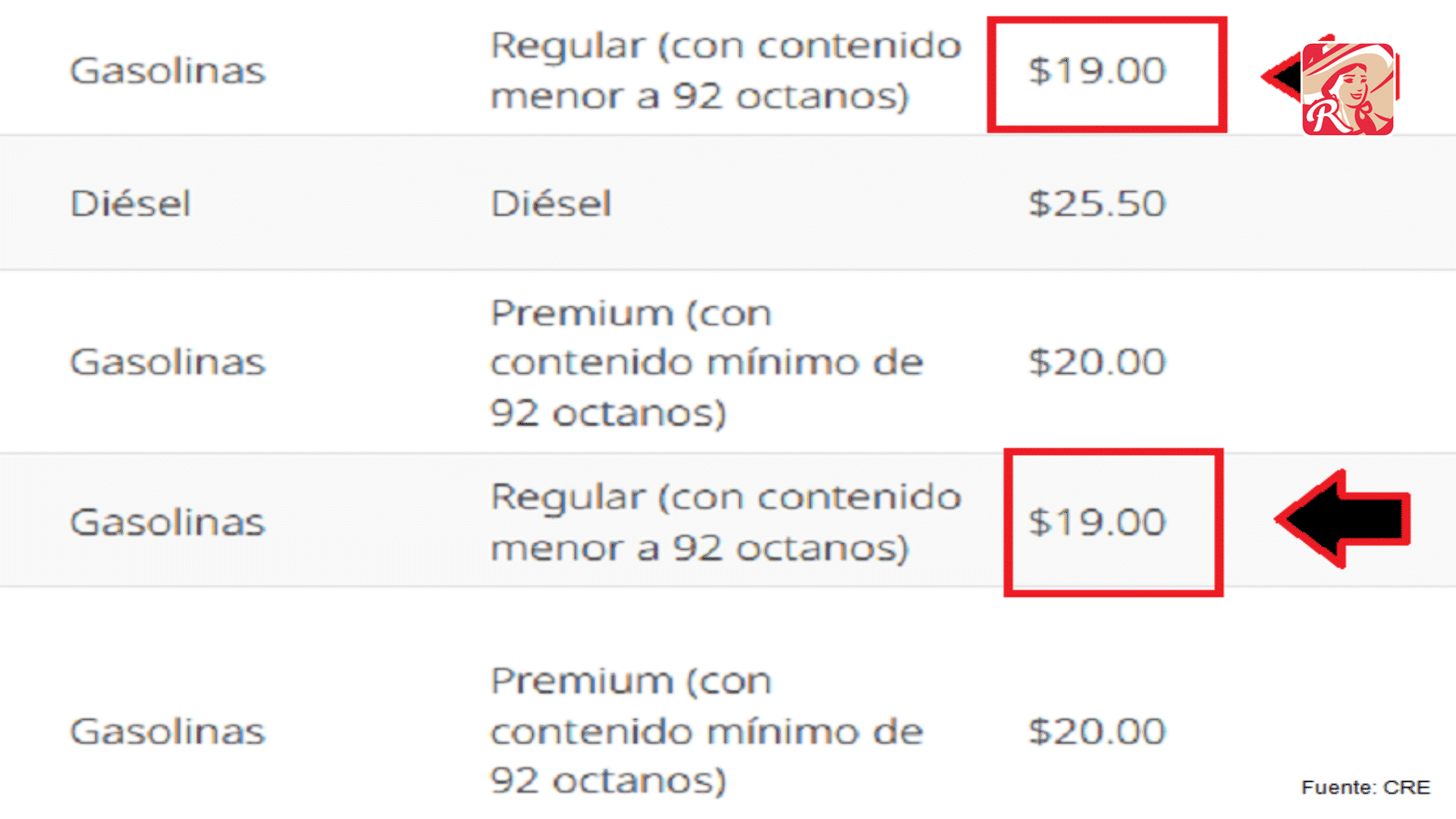Click the Regular description in the logo row
Image resolution: width=1456 pixels, height=819 pixels.
726,71
